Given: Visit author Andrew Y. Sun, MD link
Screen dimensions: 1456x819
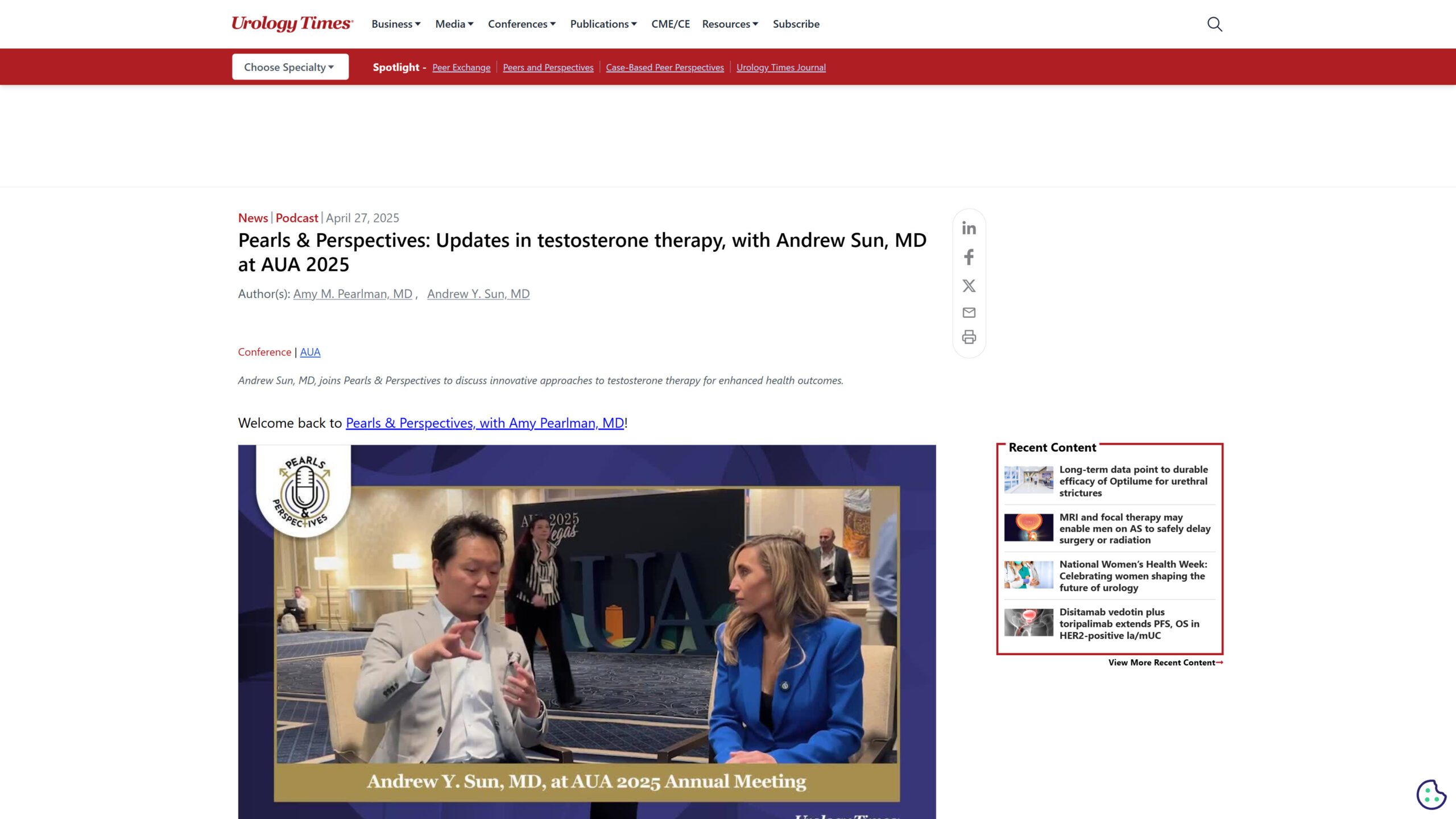Looking at the screenshot, I should 478,294.
